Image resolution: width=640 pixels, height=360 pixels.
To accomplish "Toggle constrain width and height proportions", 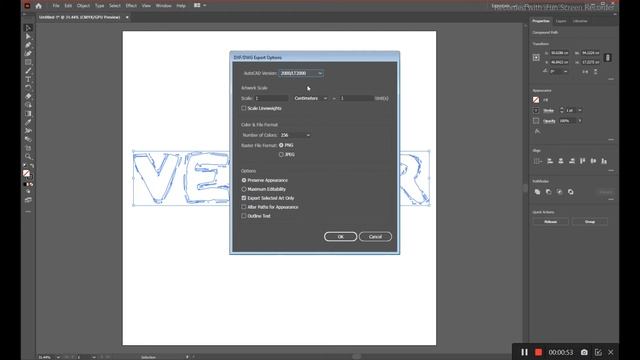I will [608, 58].
